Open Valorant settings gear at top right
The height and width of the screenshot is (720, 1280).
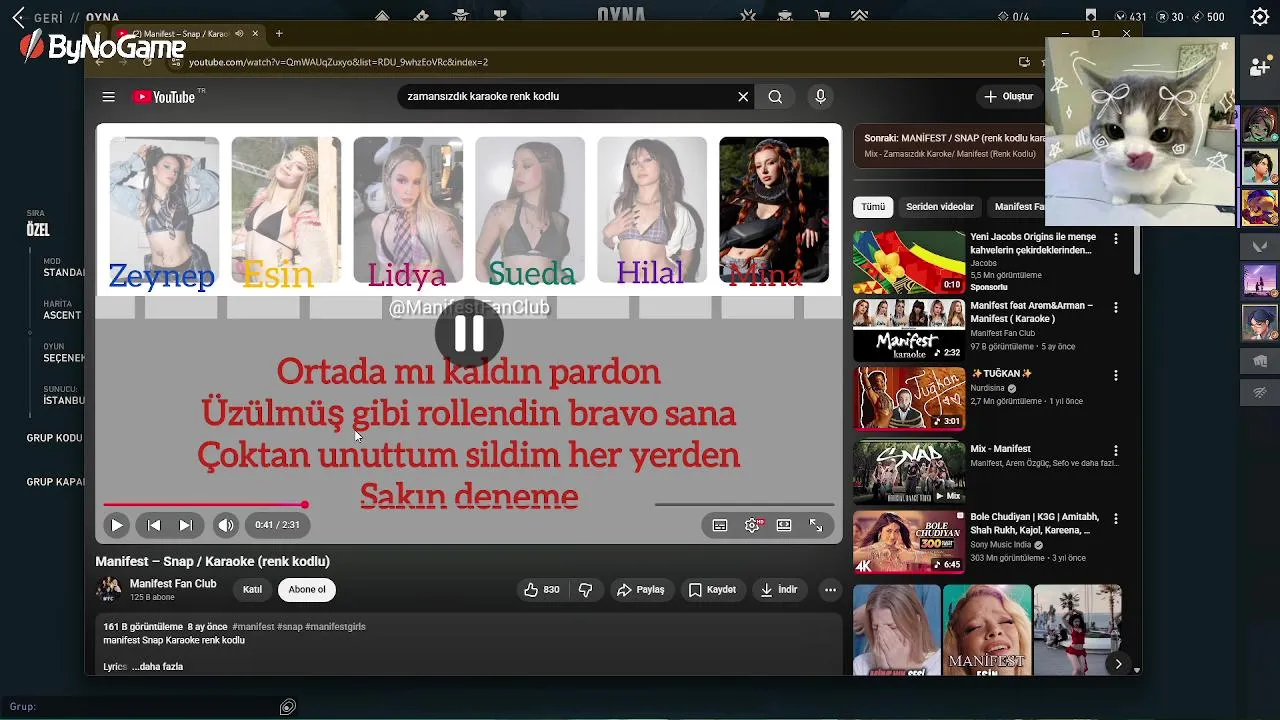pyautogui.click(x=1260, y=17)
